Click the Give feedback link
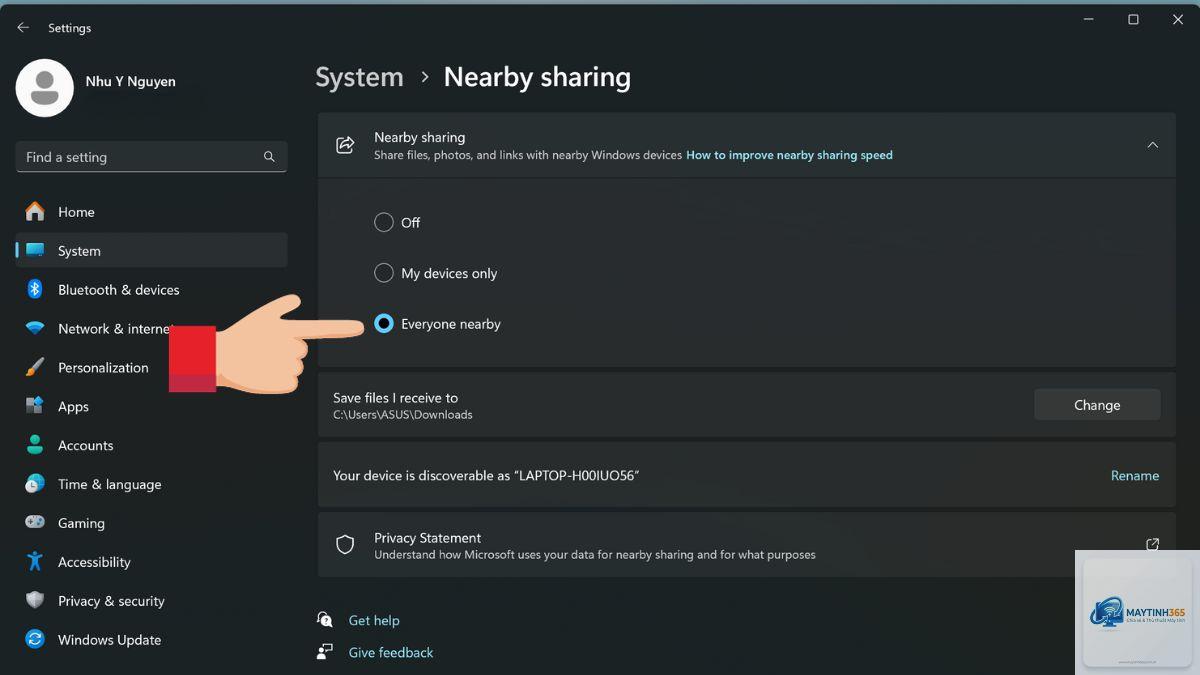1200x675 pixels. coord(391,652)
